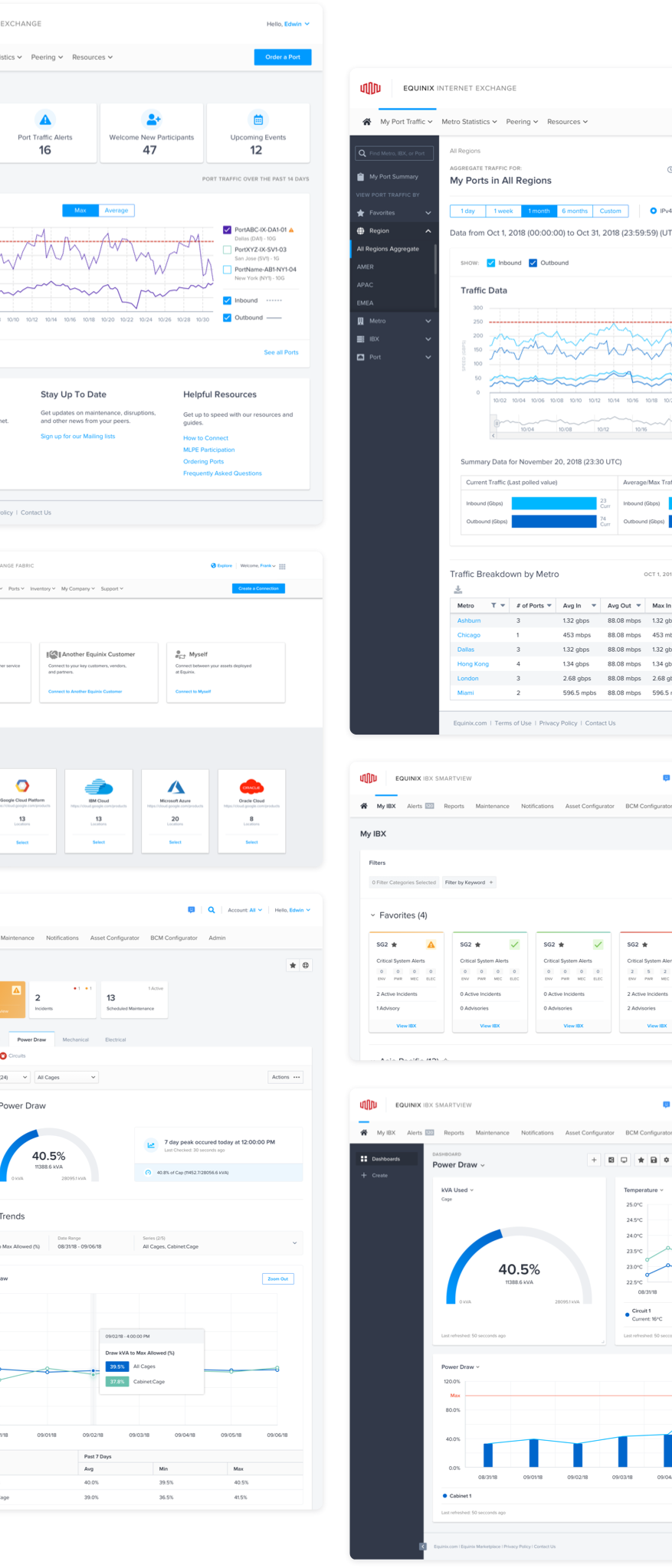Click the My Port Summary clipboard icon

(361, 177)
